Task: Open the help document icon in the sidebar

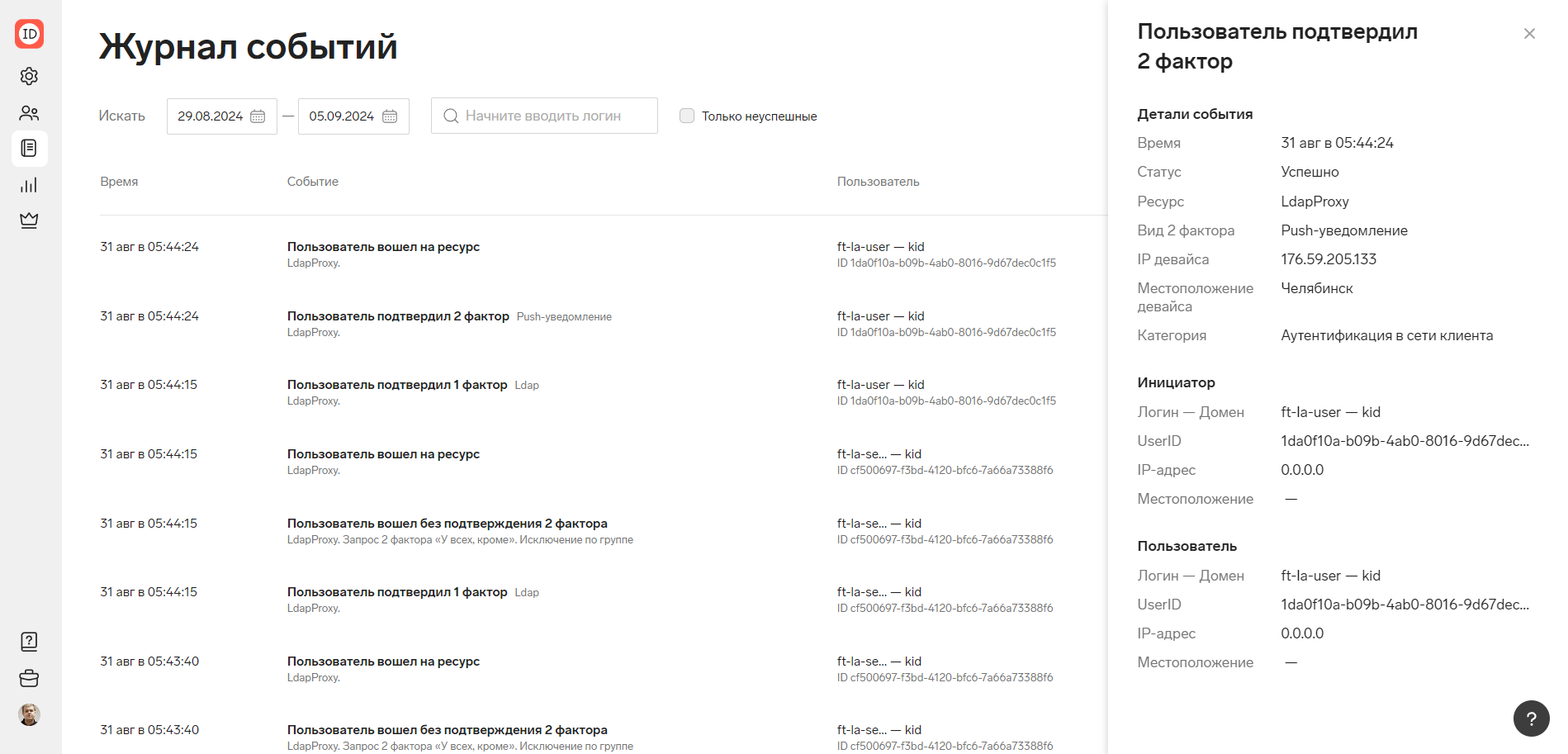Action: (29, 642)
